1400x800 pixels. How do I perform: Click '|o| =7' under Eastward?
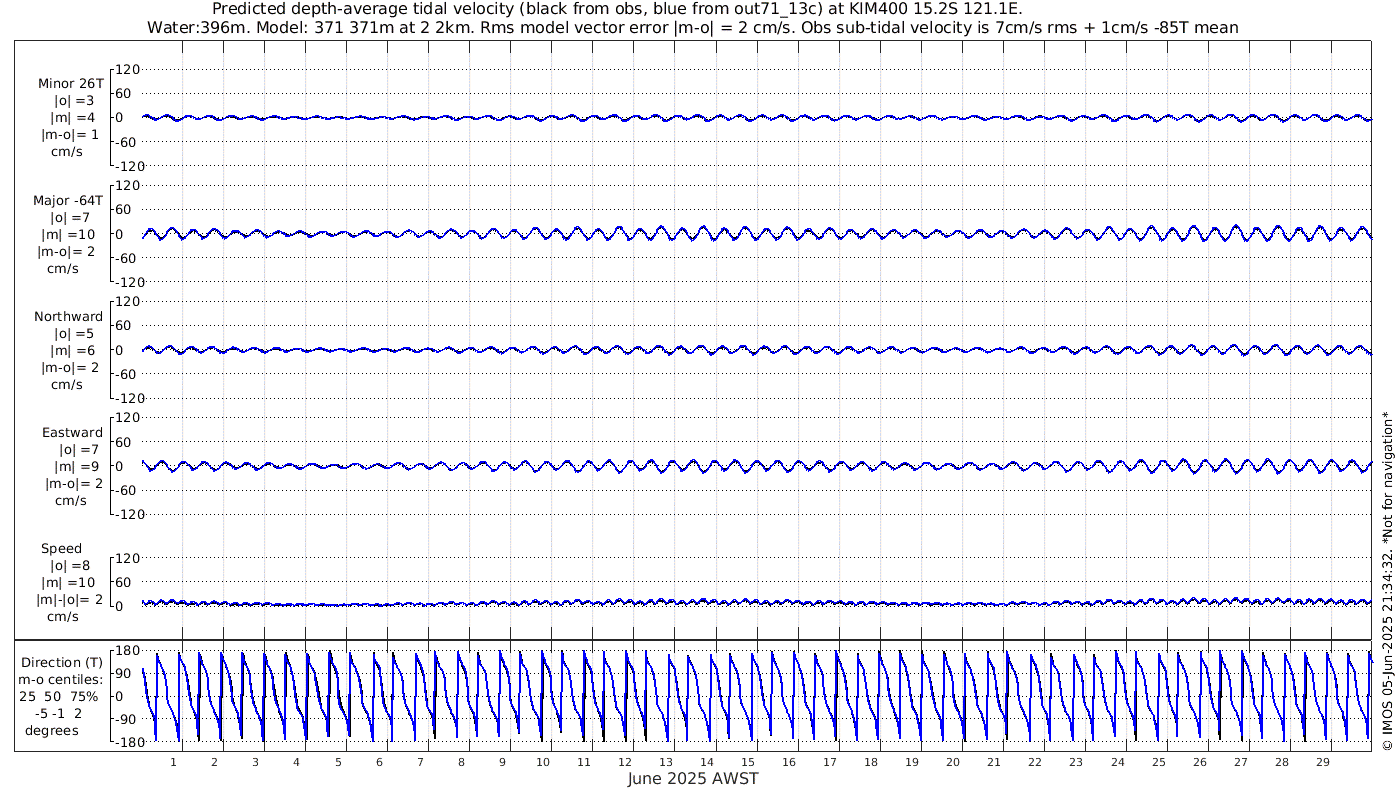[x=77, y=450]
